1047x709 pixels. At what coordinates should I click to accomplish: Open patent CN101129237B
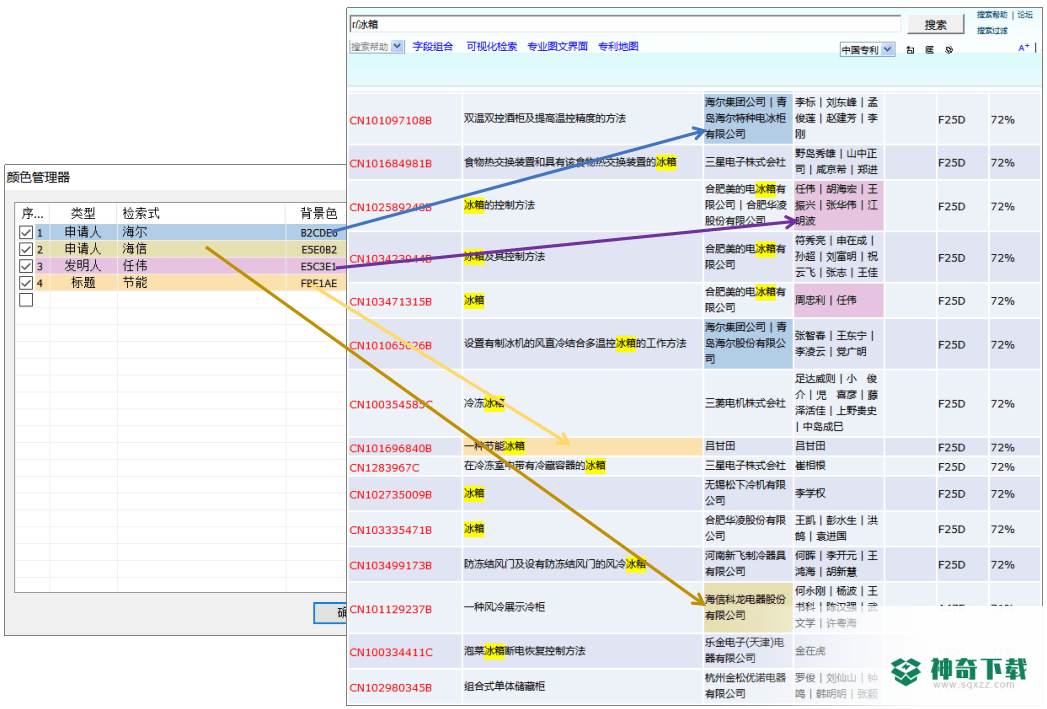tap(391, 610)
